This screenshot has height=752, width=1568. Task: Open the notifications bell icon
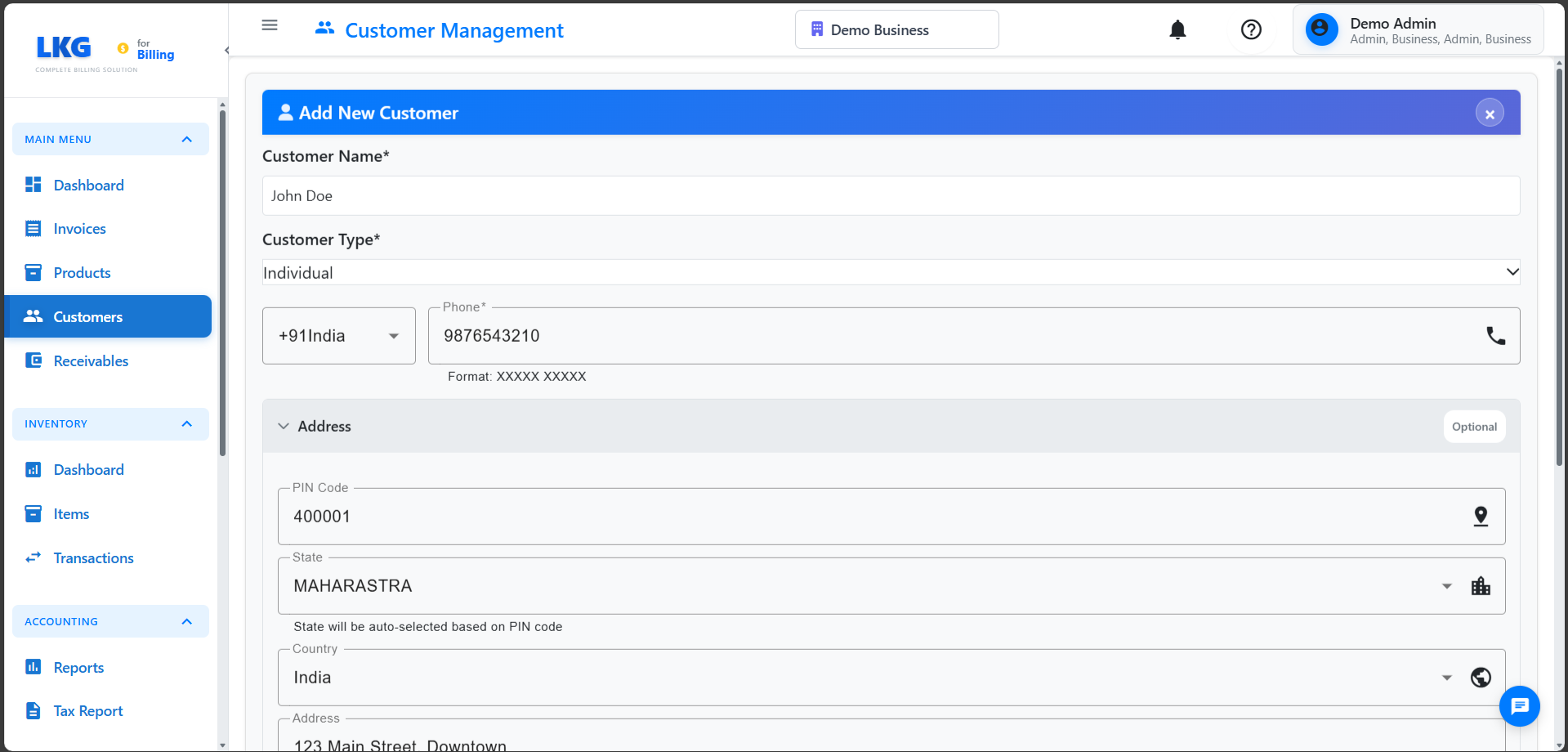tap(1177, 29)
